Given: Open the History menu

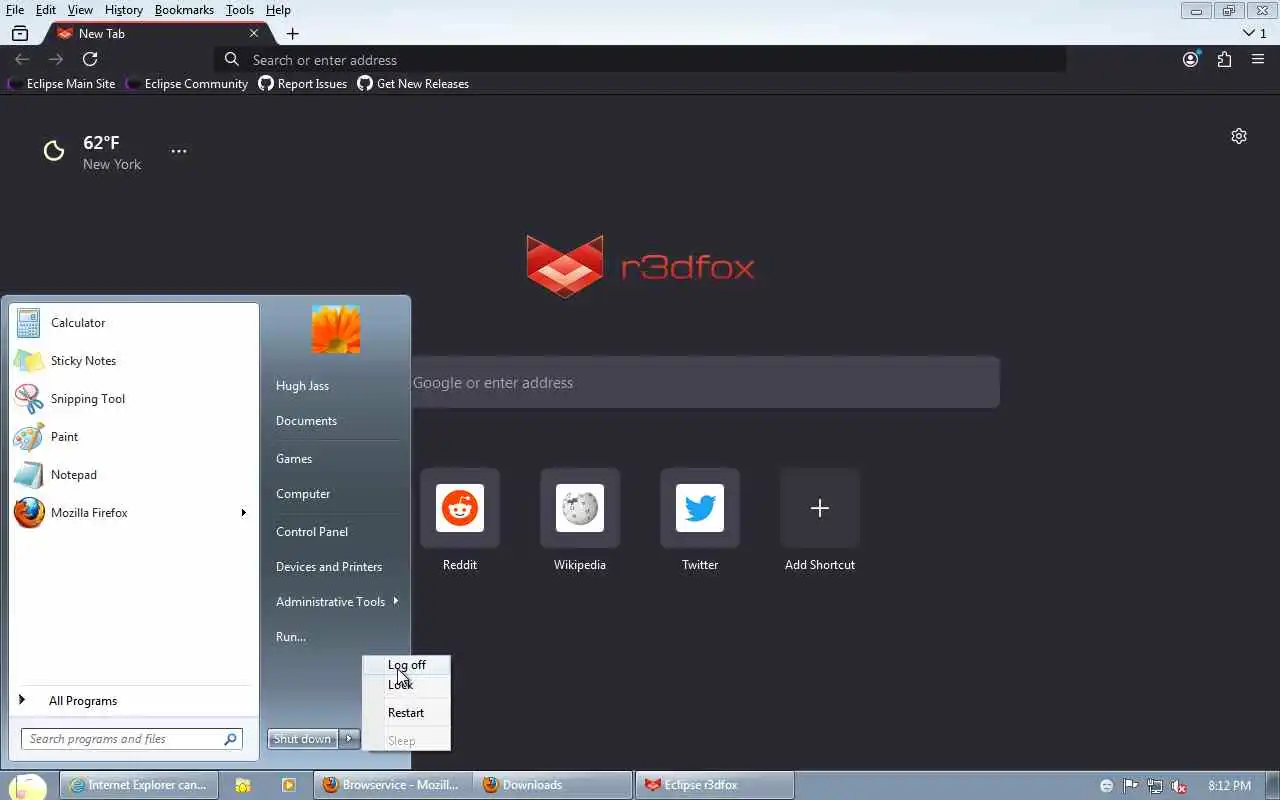Looking at the screenshot, I should (x=124, y=10).
